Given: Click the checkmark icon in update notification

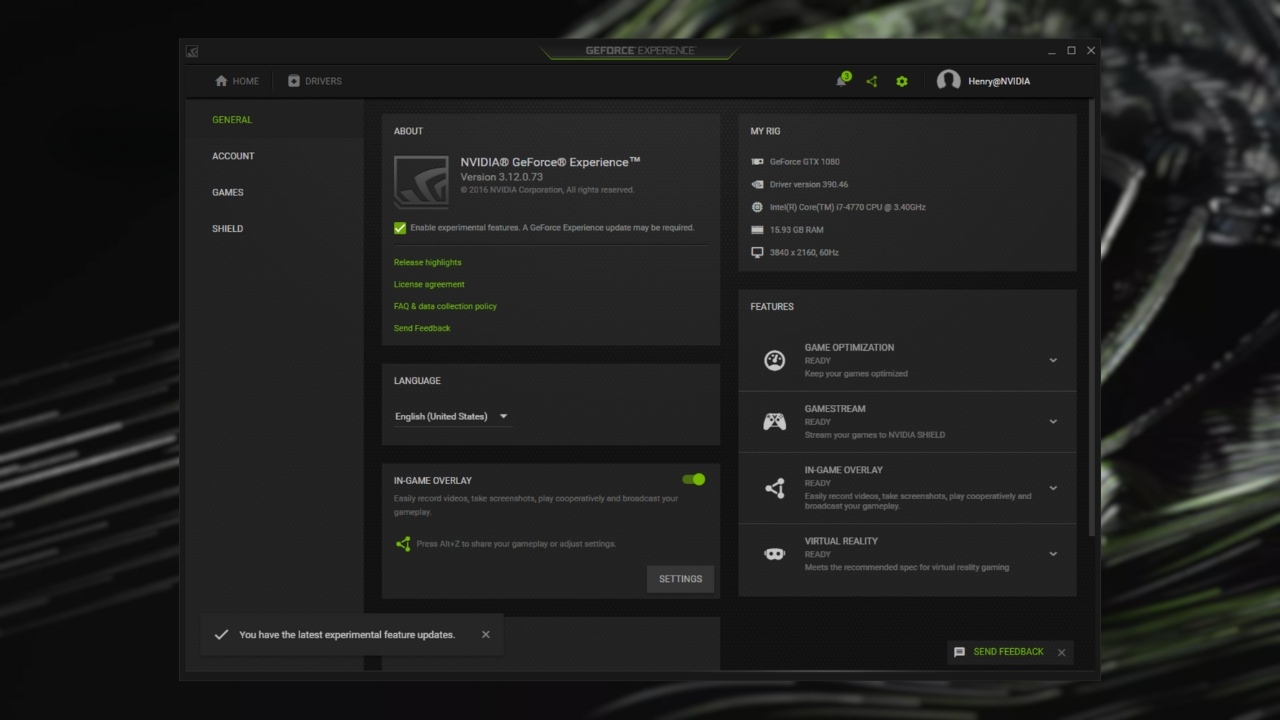Looking at the screenshot, I should coord(221,634).
